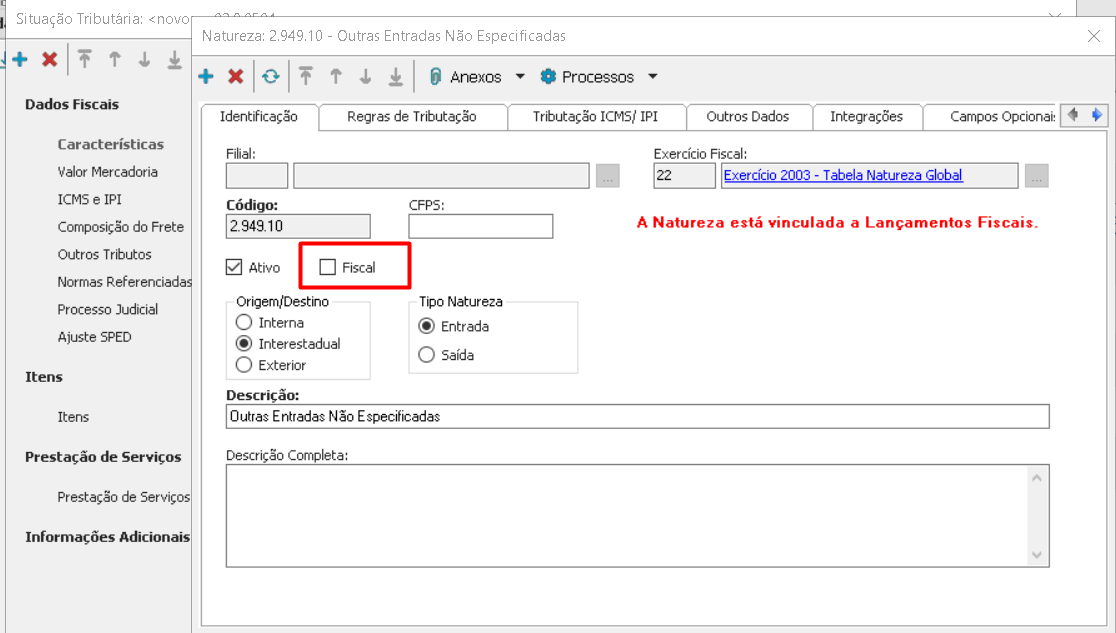Screen dimensions: 1116x633
Task: Open the Processos dropdown arrow
Action: 653,76
